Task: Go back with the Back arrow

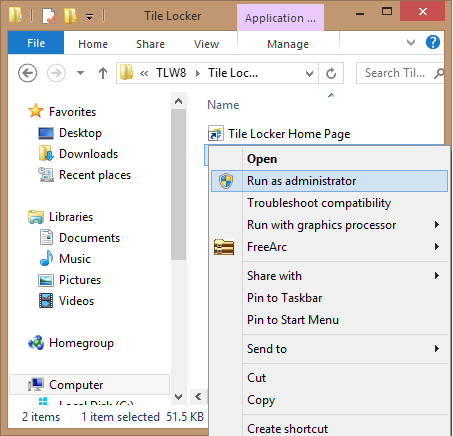Action: 27,73
